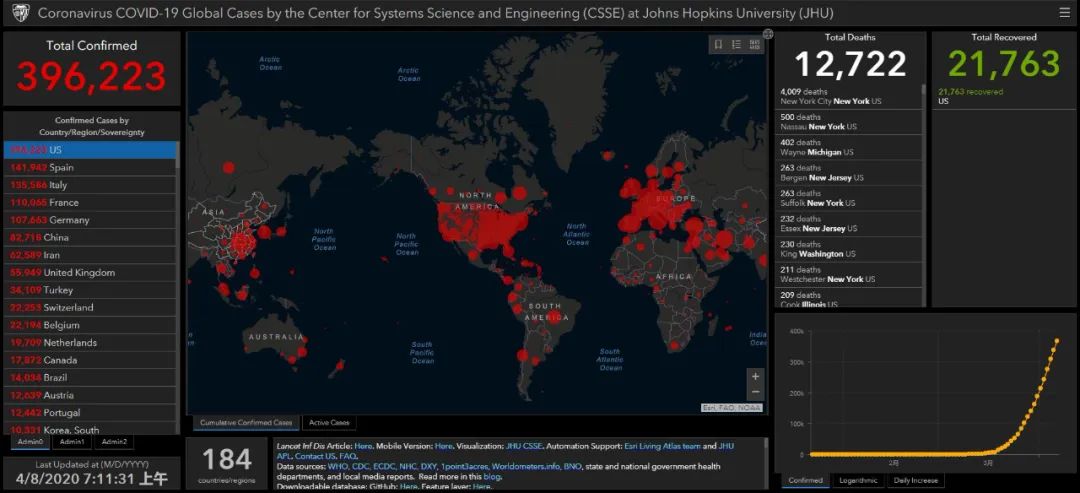Select the Germany row in country list
Viewport: 1080px width, 493px height.
tap(90, 220)
